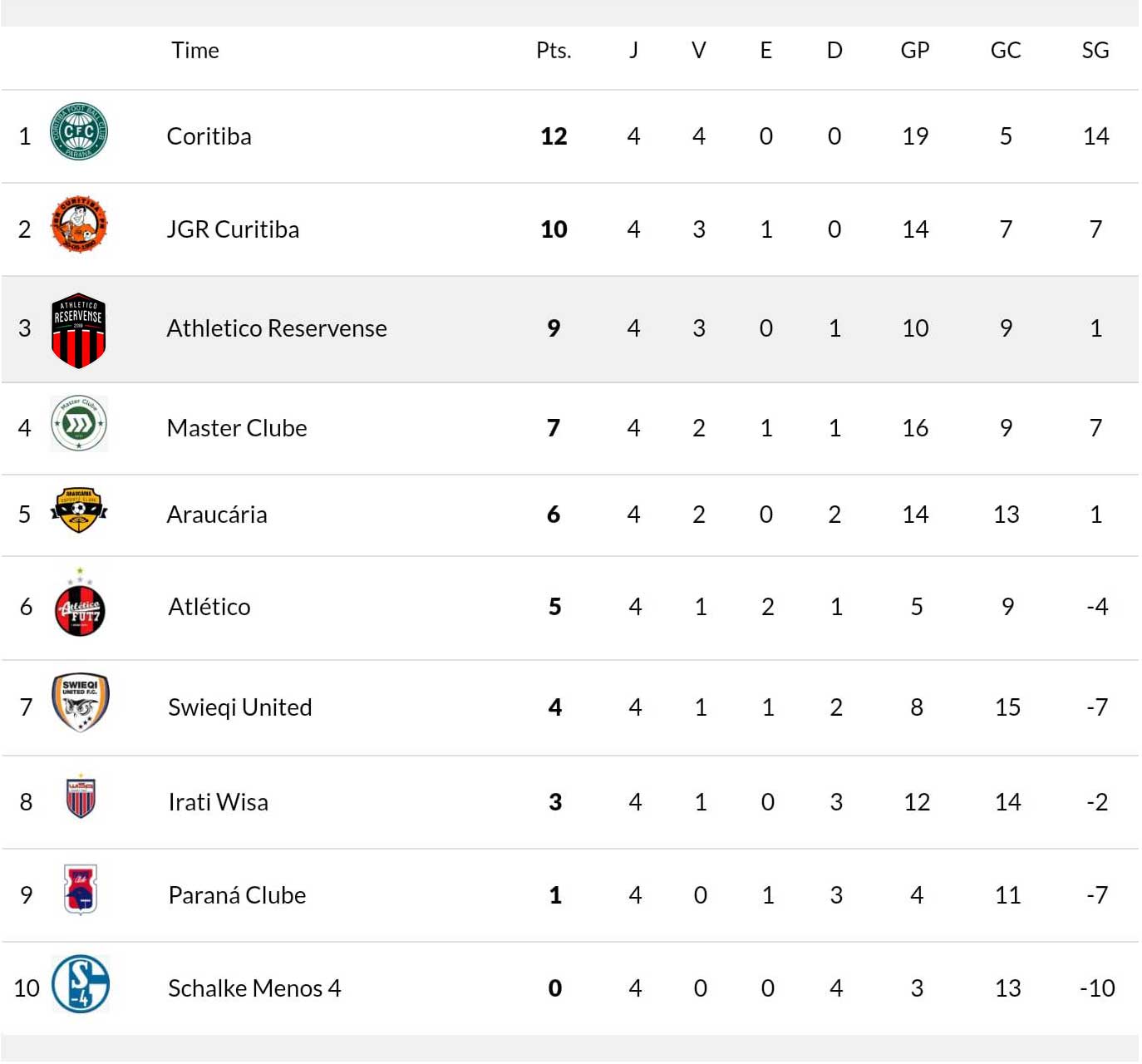Viewport: 1142px width, 1064px height.
Task: Click the Swieqi United team name
Action: point(240,707)
